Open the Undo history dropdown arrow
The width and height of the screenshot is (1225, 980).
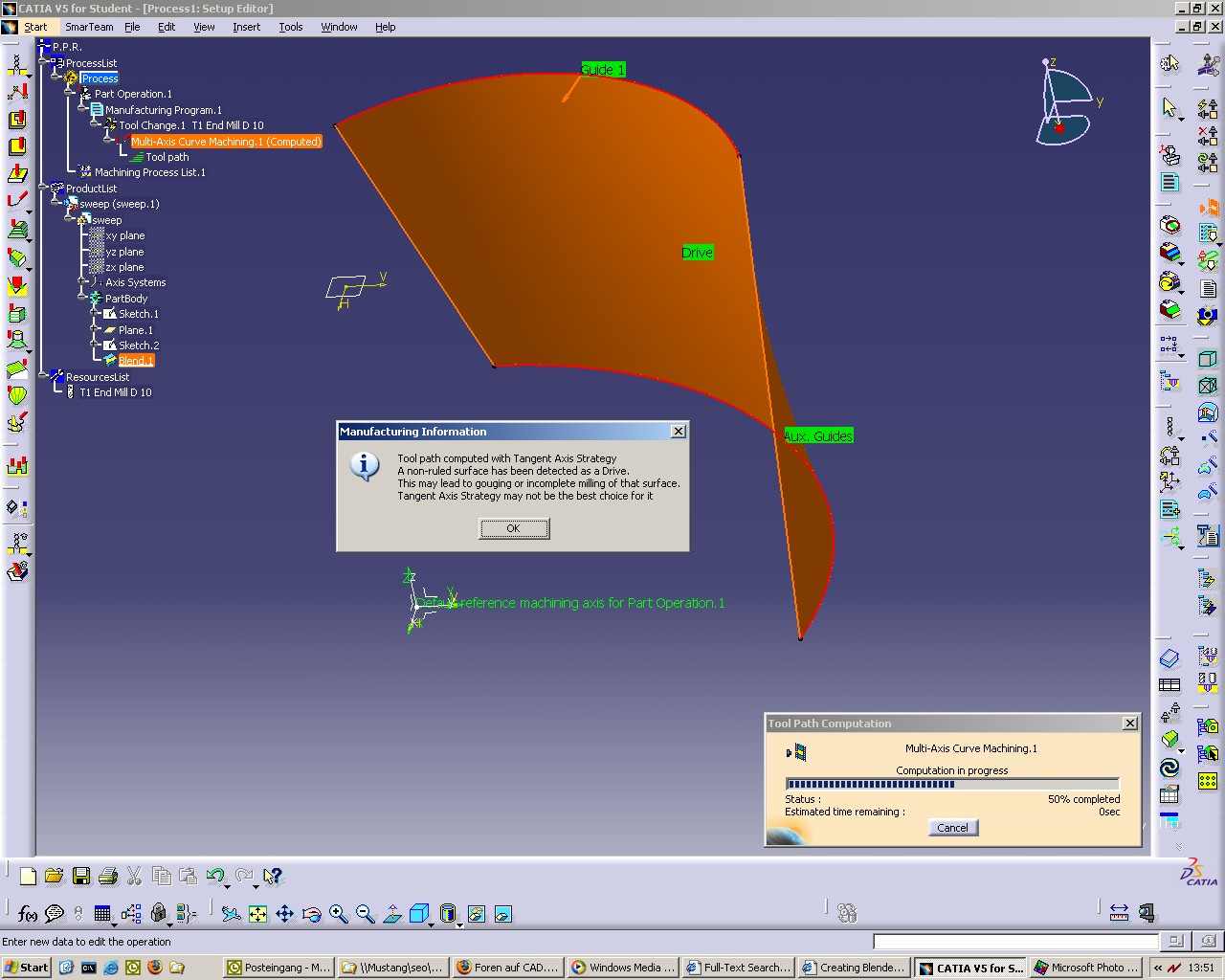point(227,886)
